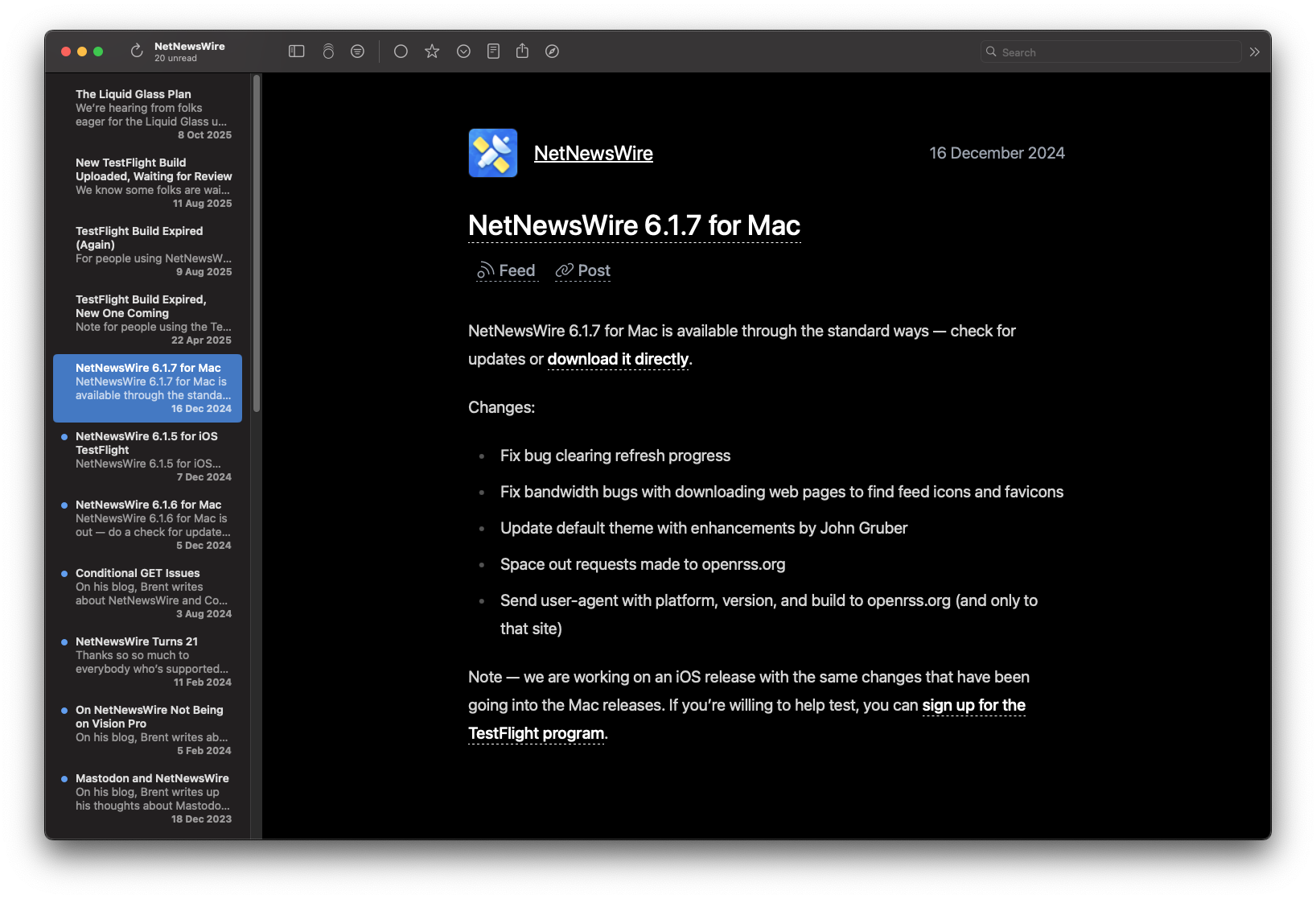Click the NetNewsWire window title text

coord(190,47)
